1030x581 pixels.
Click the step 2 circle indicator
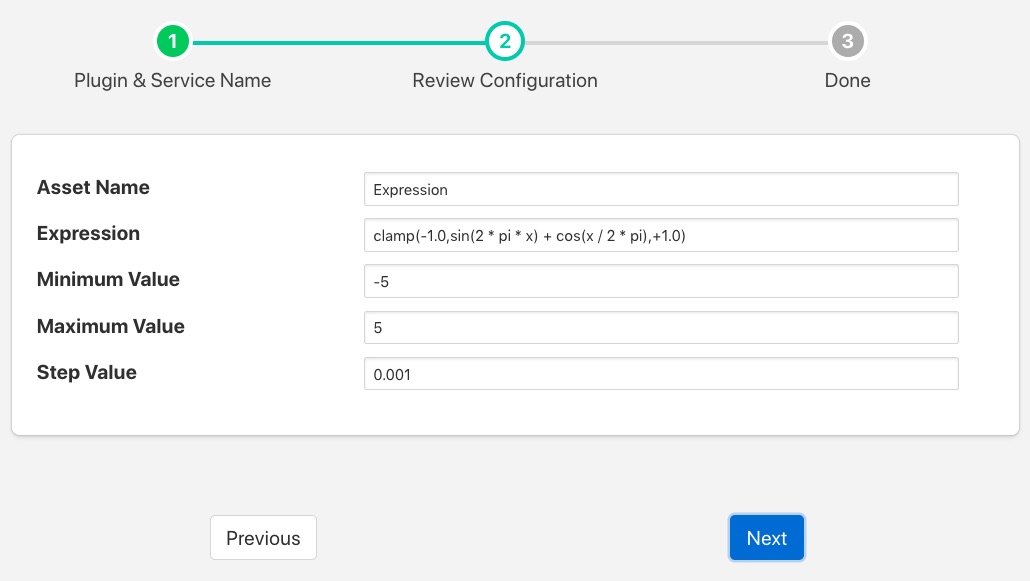coord(505,42)
